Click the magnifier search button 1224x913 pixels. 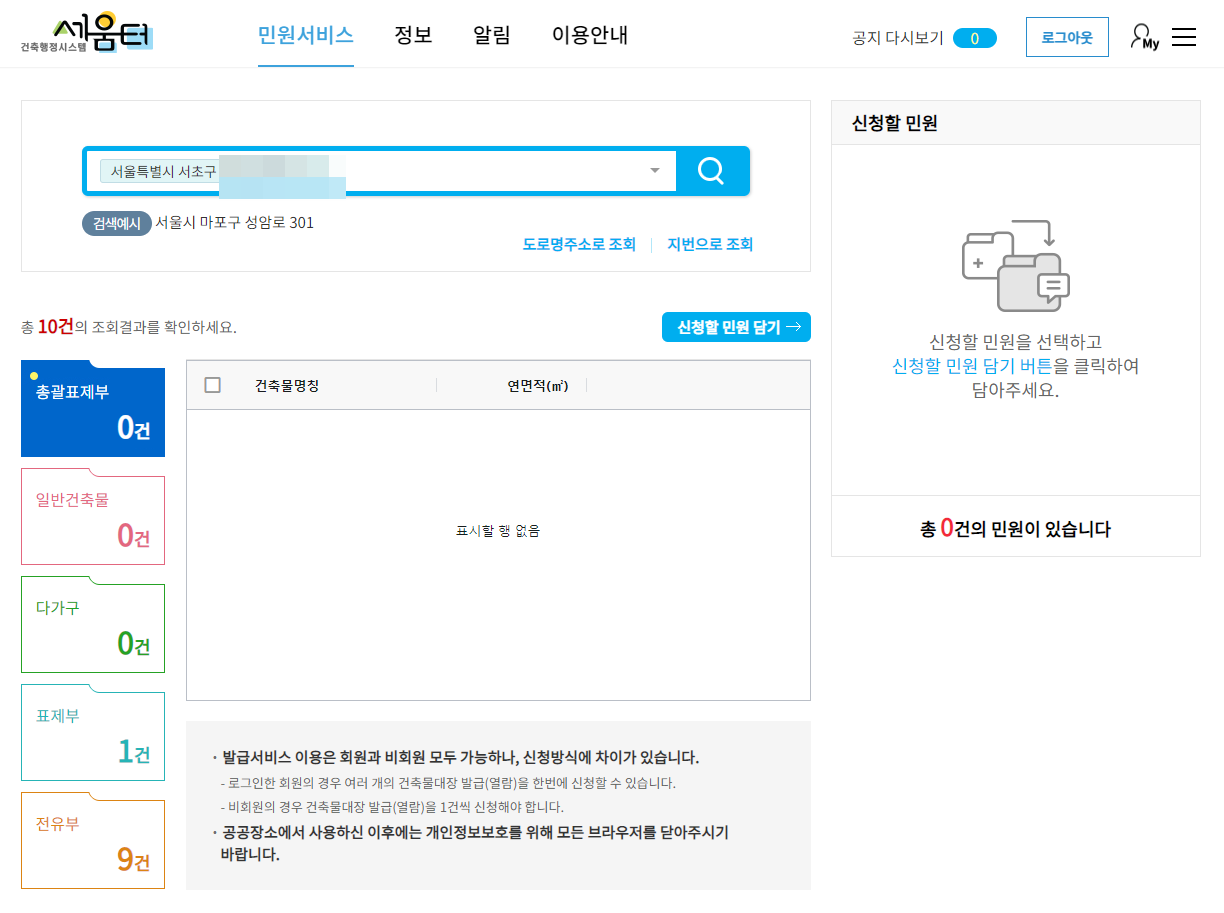712,171
